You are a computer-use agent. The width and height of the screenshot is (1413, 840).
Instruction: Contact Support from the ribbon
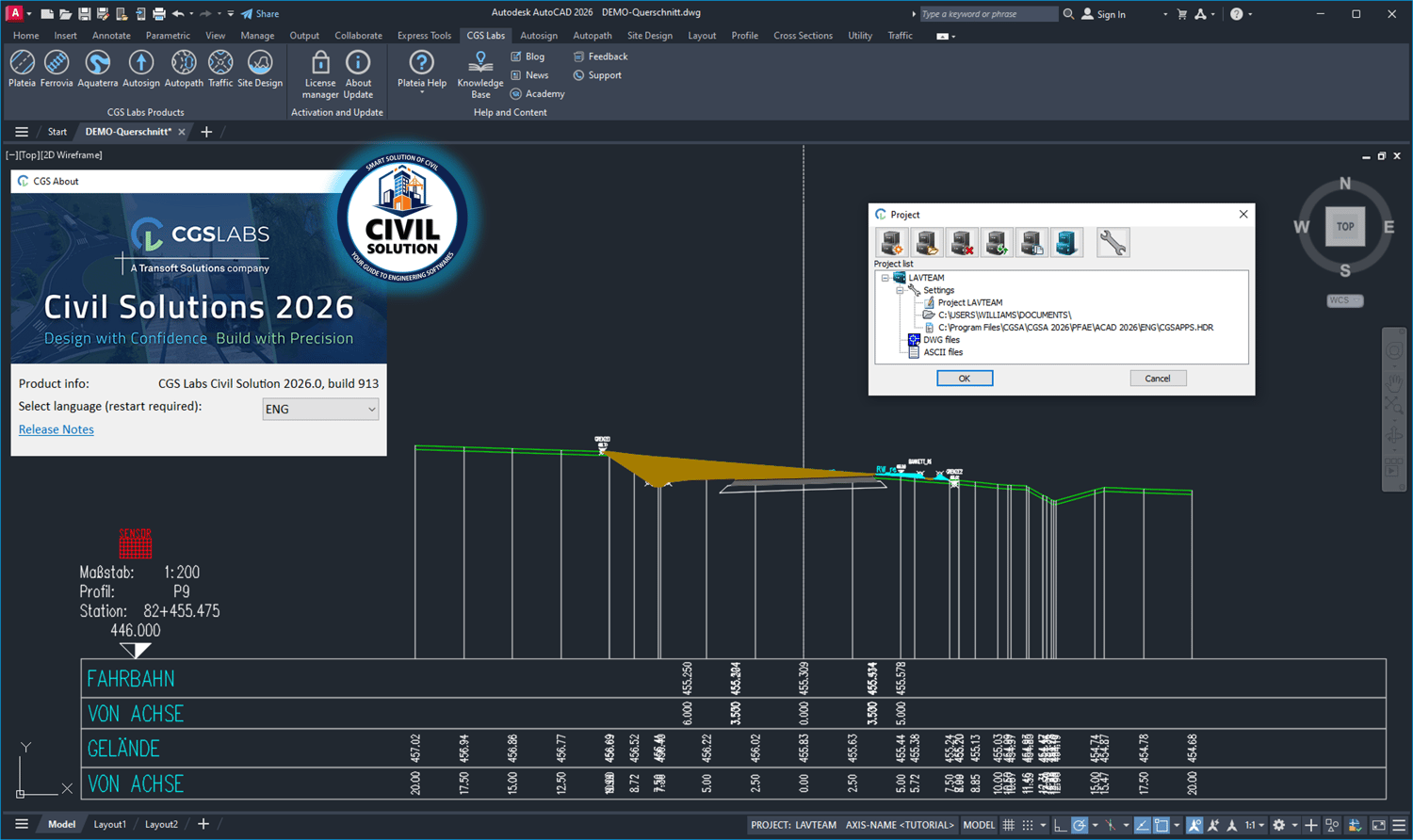coord(597,75)
